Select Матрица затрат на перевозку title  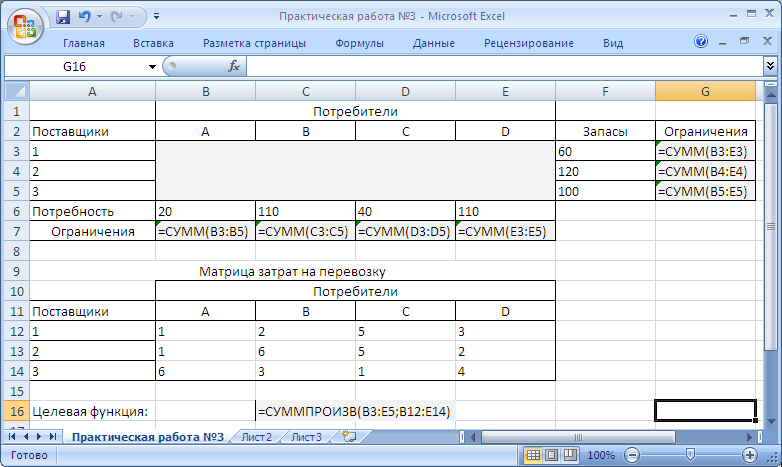pos(292,271)
